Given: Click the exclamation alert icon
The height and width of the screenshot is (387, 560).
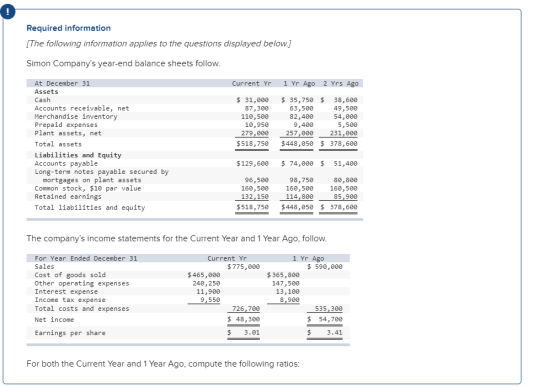Looking at the screenshot, I should click(8, 12).
